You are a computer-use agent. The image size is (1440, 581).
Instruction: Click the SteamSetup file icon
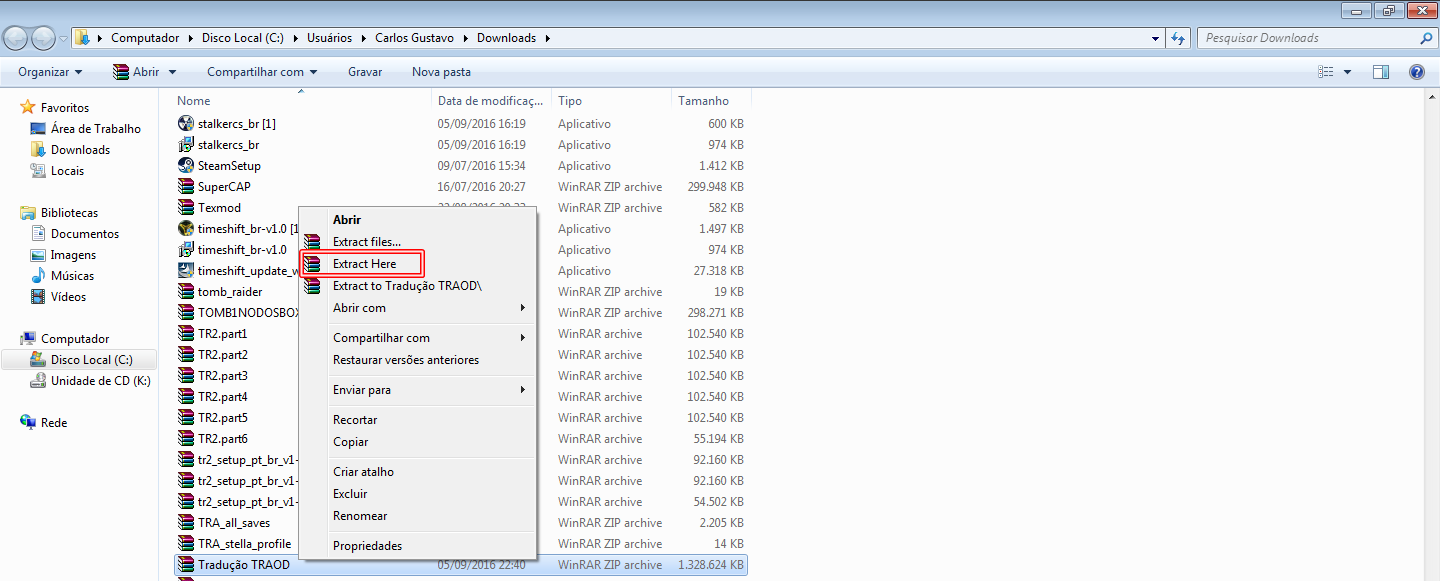pyautogui.click(x=185, y=165)
